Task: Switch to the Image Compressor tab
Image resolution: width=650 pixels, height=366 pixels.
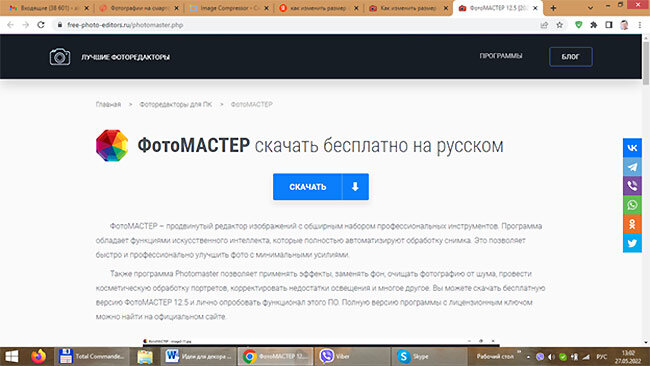Action: tap(229, 8)
